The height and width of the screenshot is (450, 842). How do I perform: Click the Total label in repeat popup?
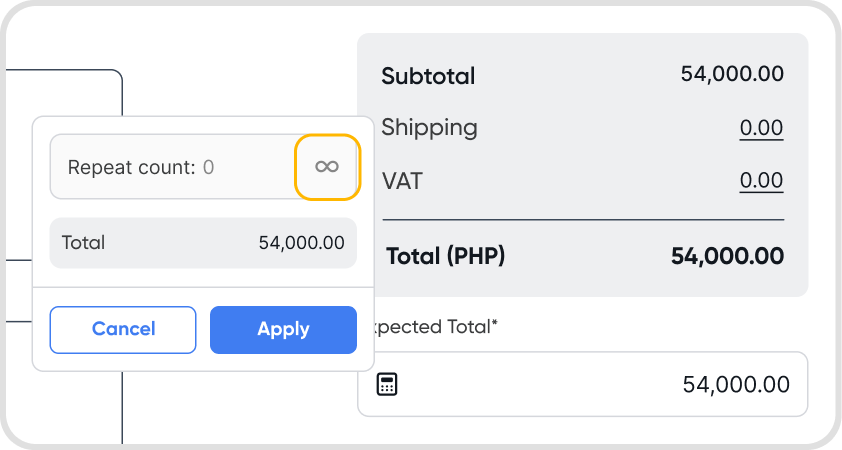click(83, 243)
